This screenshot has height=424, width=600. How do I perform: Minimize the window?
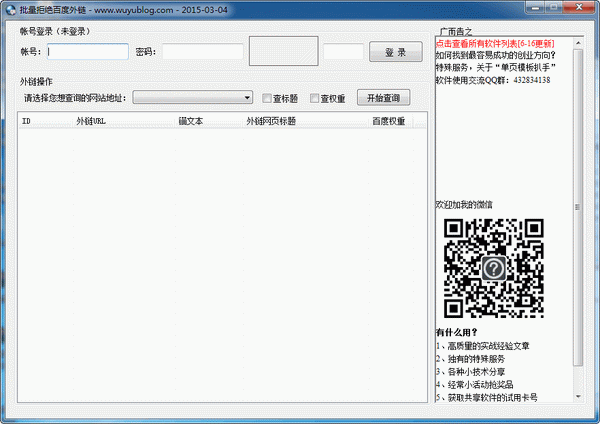(535, 7)
